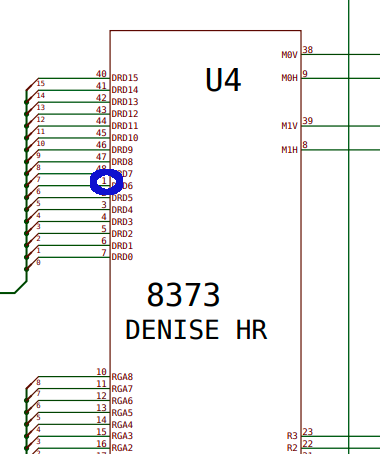The height and width of the screenshot is (454, 380).
Task: Select pin number 44 beside DRD11
Action: (x=101, y=121)
